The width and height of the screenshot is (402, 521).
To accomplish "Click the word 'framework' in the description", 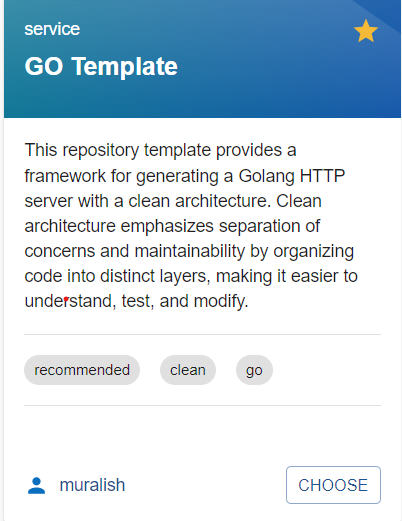I will pyautogui.click(x=65, y=176).
